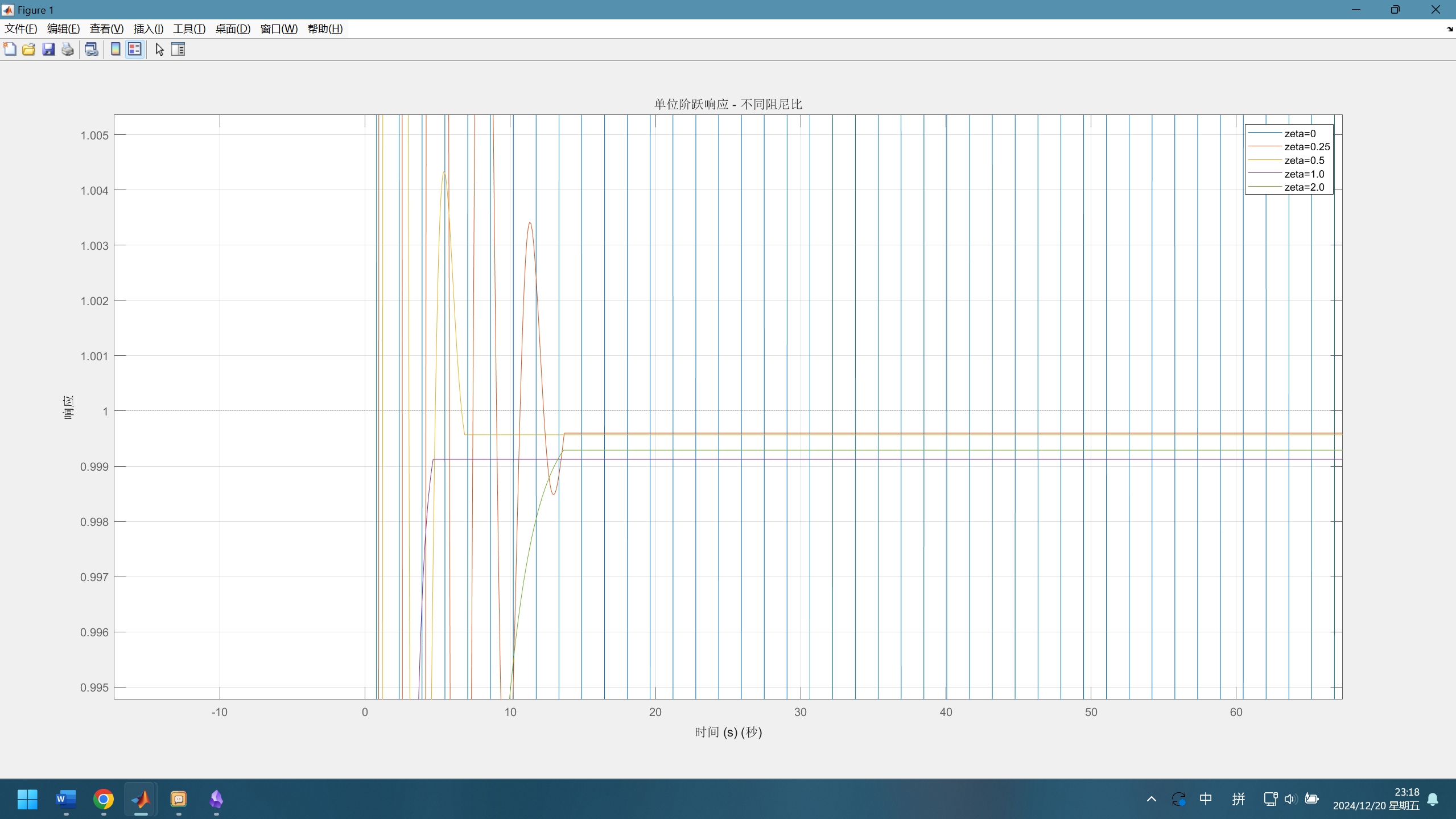The image size is (1456, 819).
Task: Insert colorbar from toolbar
Action: pos(116,50)
